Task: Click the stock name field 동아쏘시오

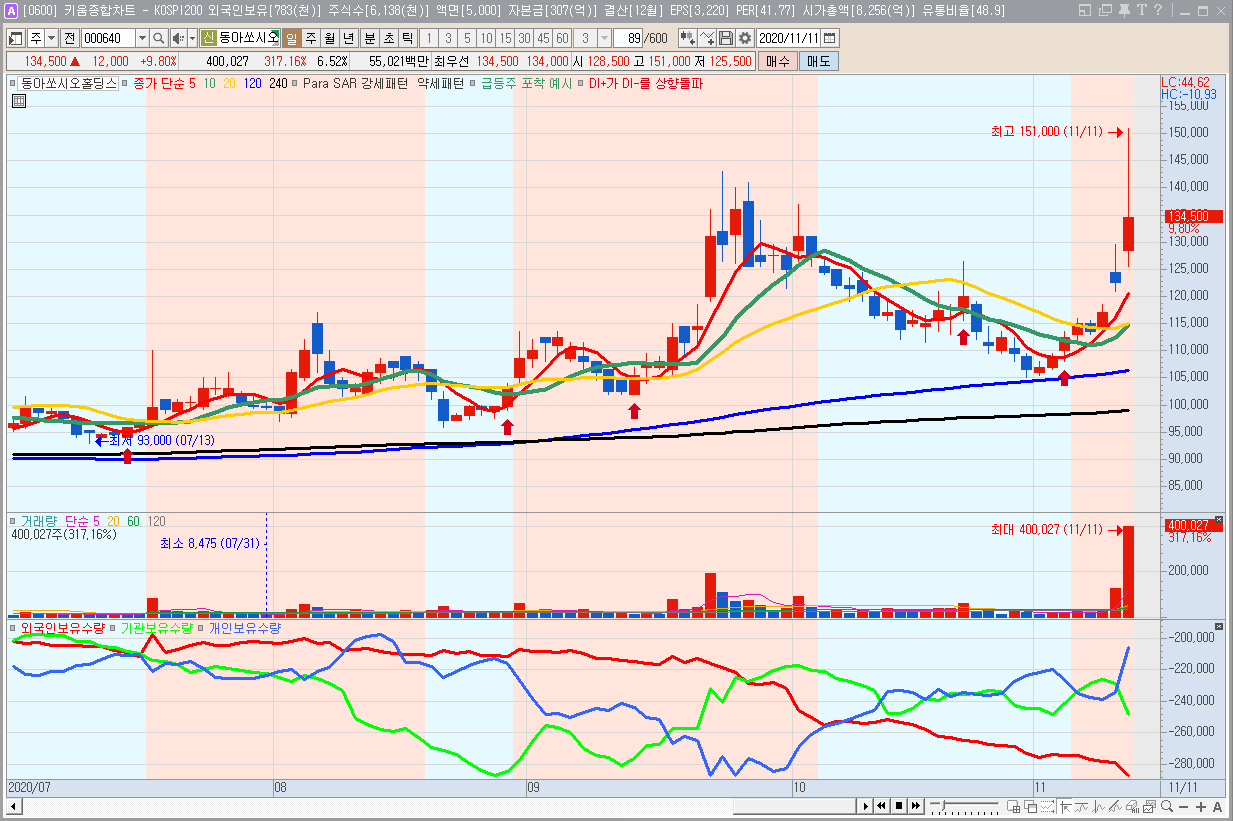Action: [x=248, y=38]
